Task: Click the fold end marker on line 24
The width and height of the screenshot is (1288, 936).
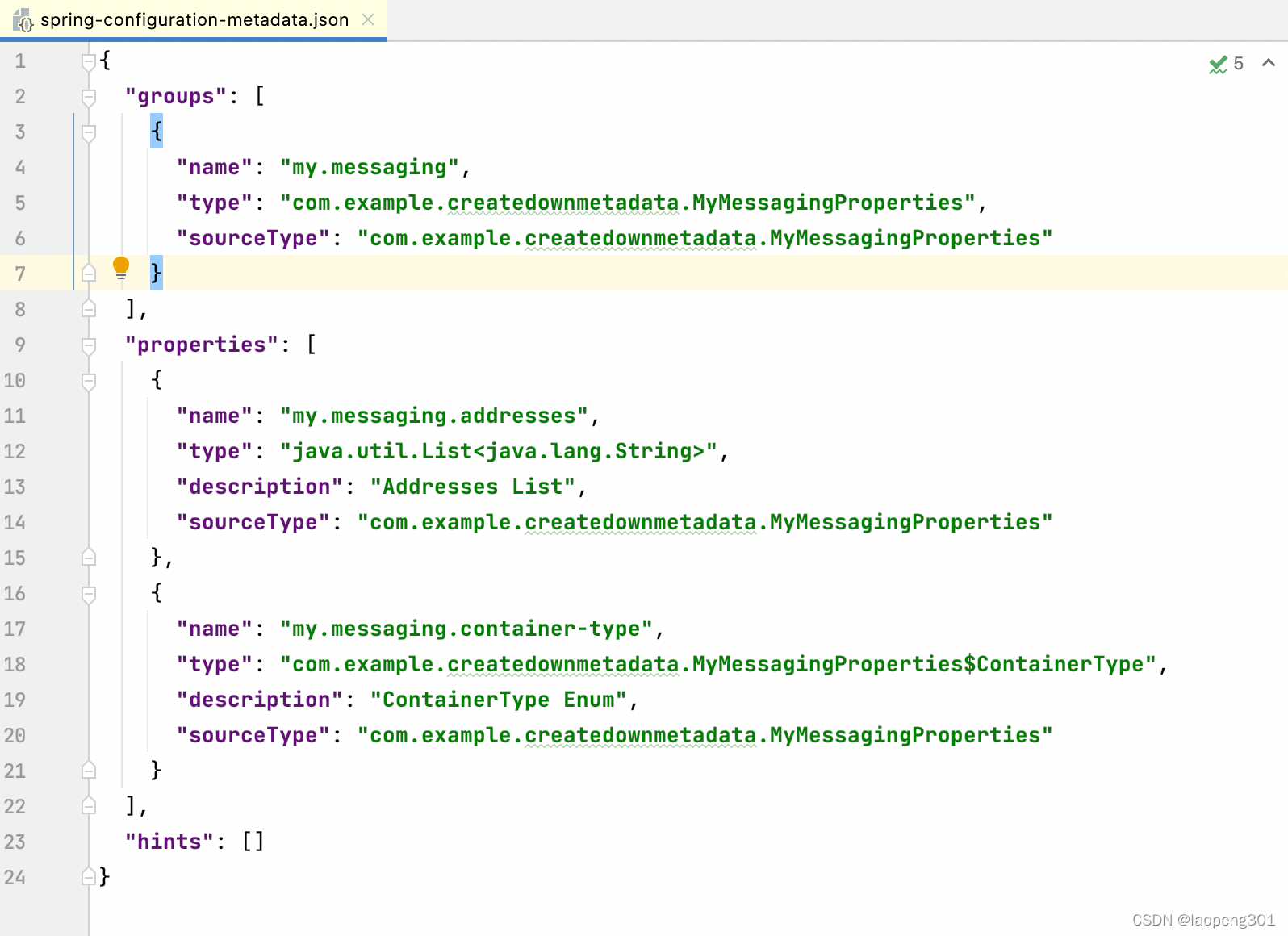Action: pos(89,877)
